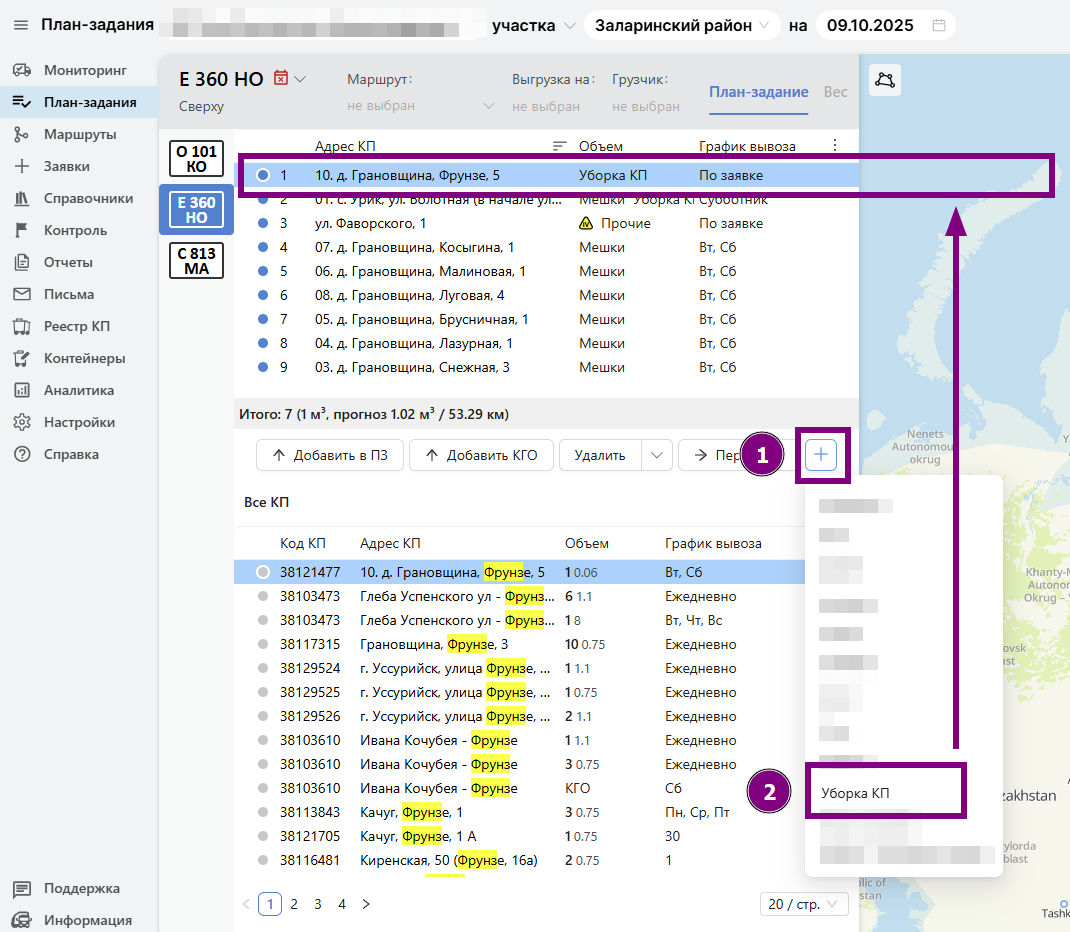This screenshot has height=932, width=1070.
Task: Open the Мониторинг sidebar section
Action: click(x=85, y=70)
